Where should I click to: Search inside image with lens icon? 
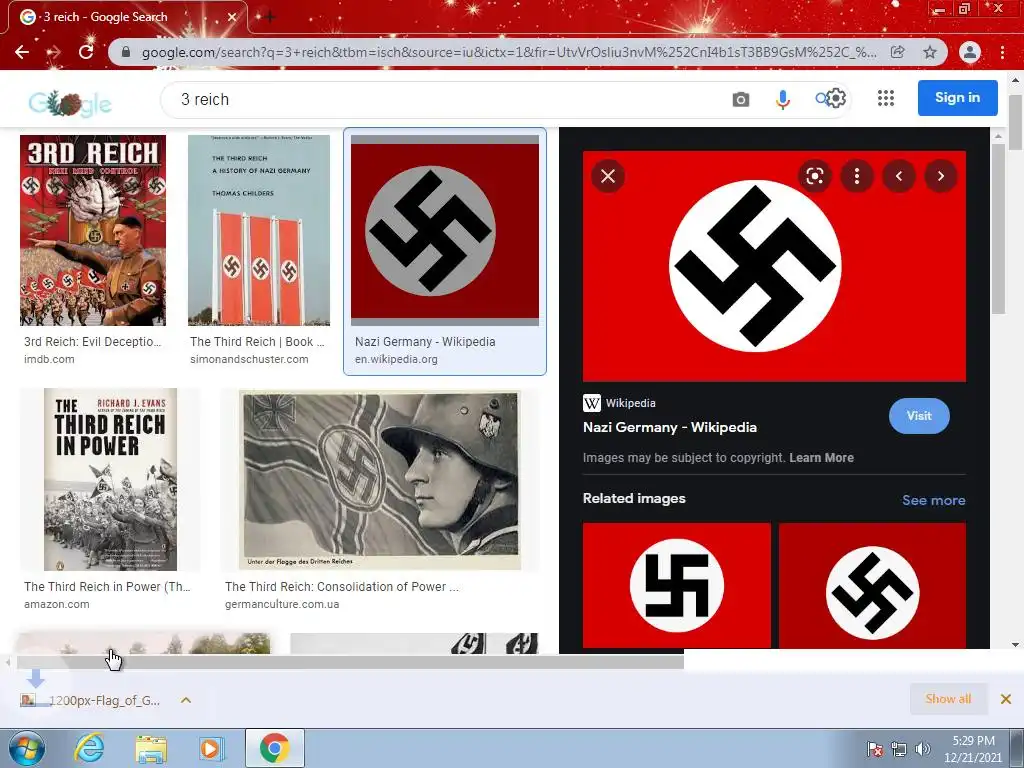[814, 176]
